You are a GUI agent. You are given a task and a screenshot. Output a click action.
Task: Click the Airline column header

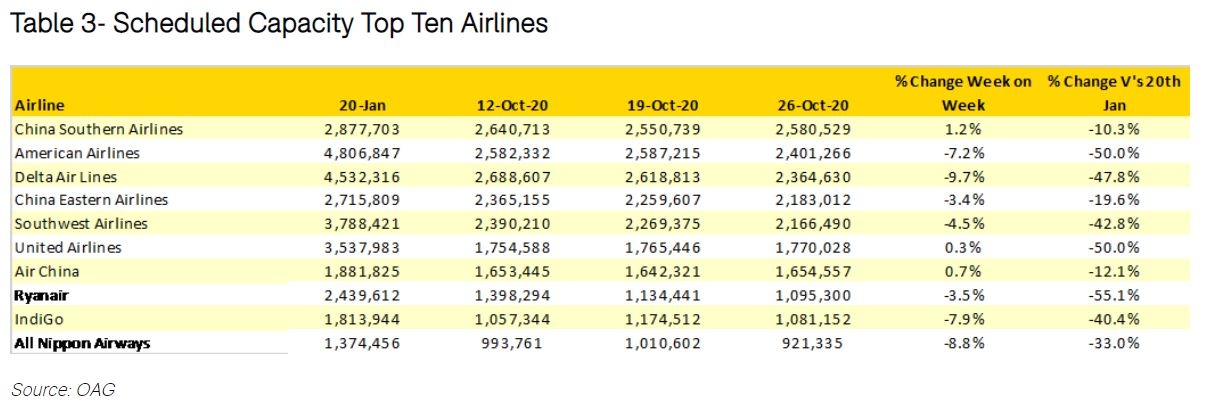(x=40, y=105)
